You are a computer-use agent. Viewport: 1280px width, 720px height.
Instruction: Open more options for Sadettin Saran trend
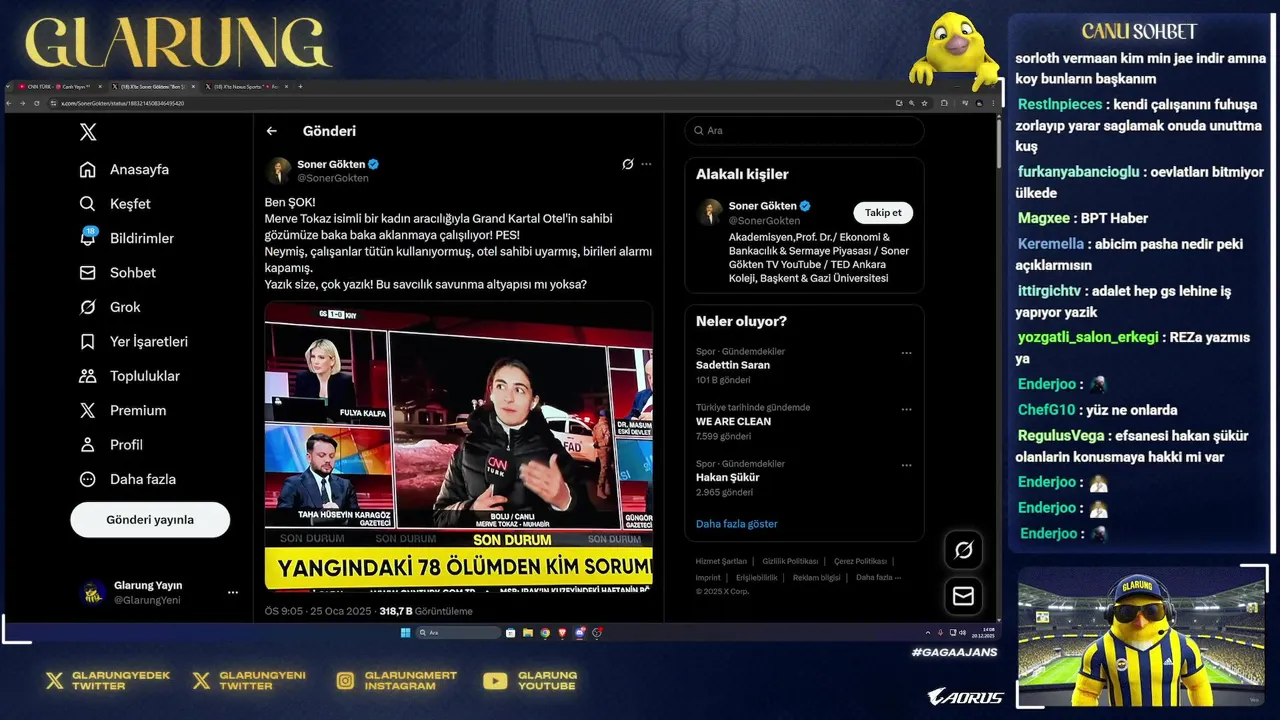point(906,353)
